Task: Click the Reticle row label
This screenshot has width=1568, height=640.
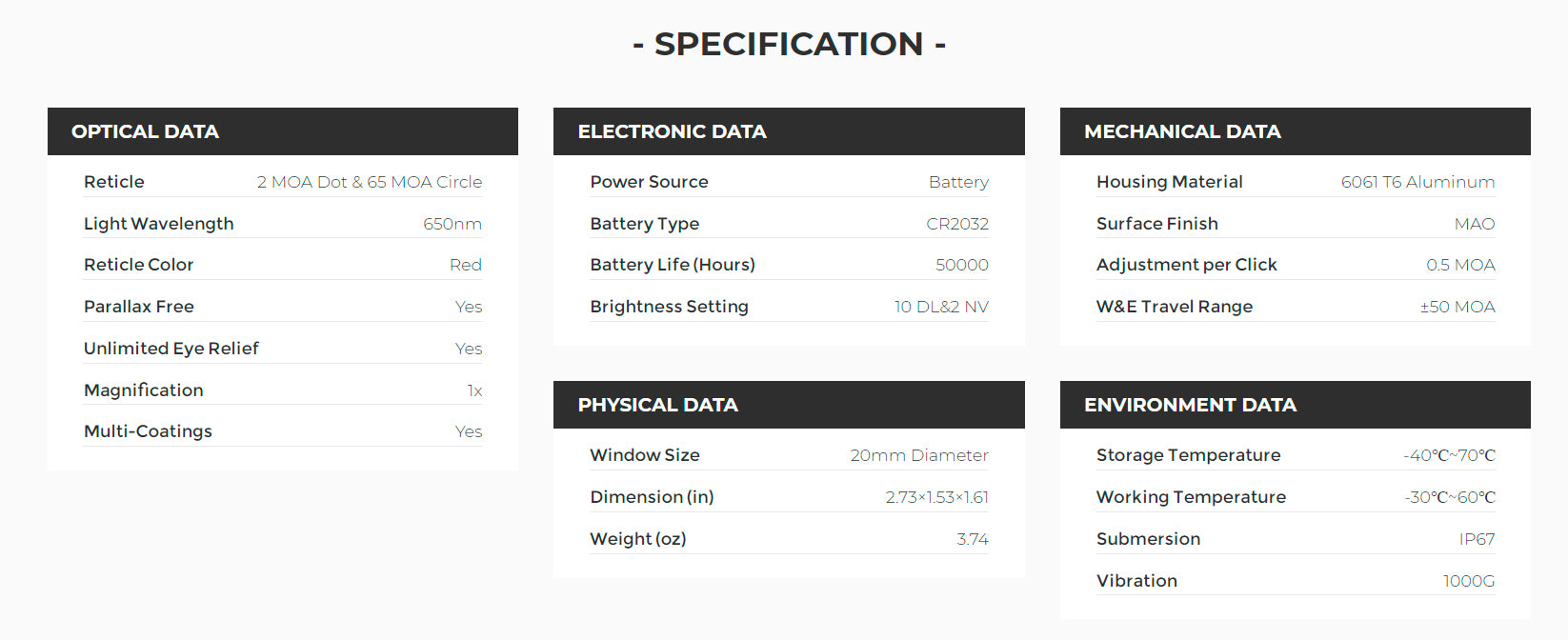Action: click(x=114, y=182)
